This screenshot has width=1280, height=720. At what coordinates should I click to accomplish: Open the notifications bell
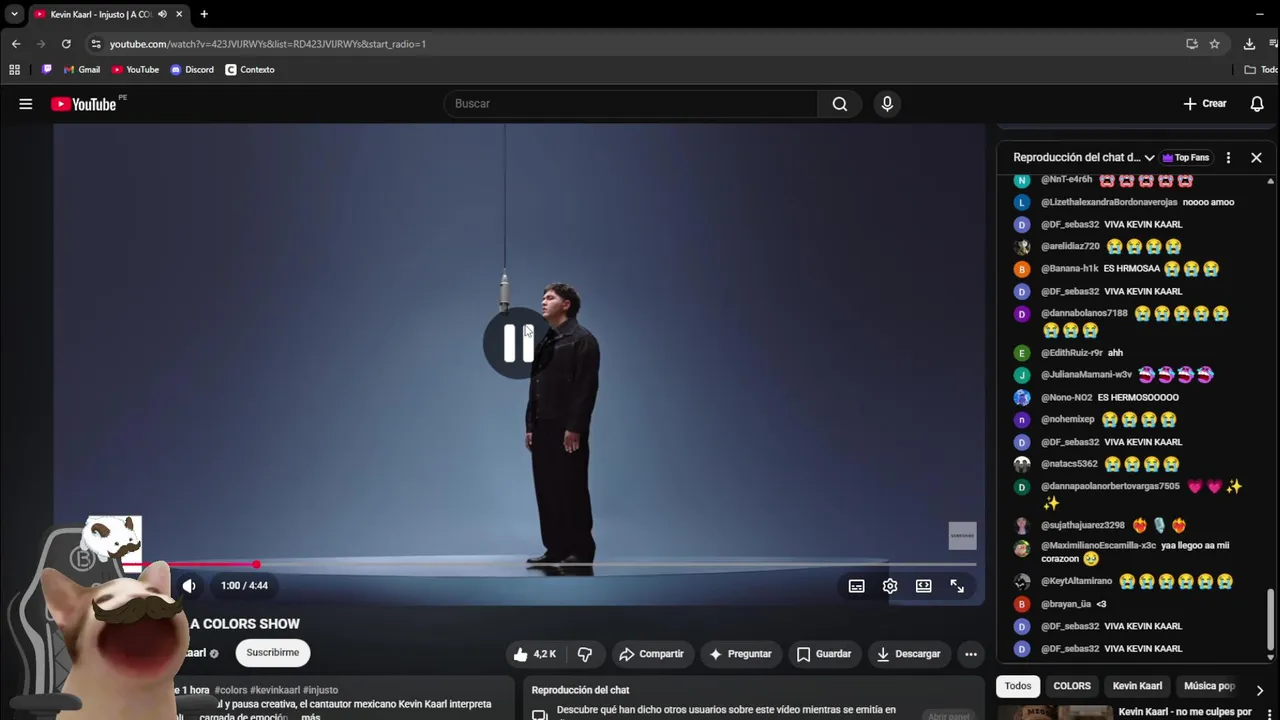[1257, 104]
